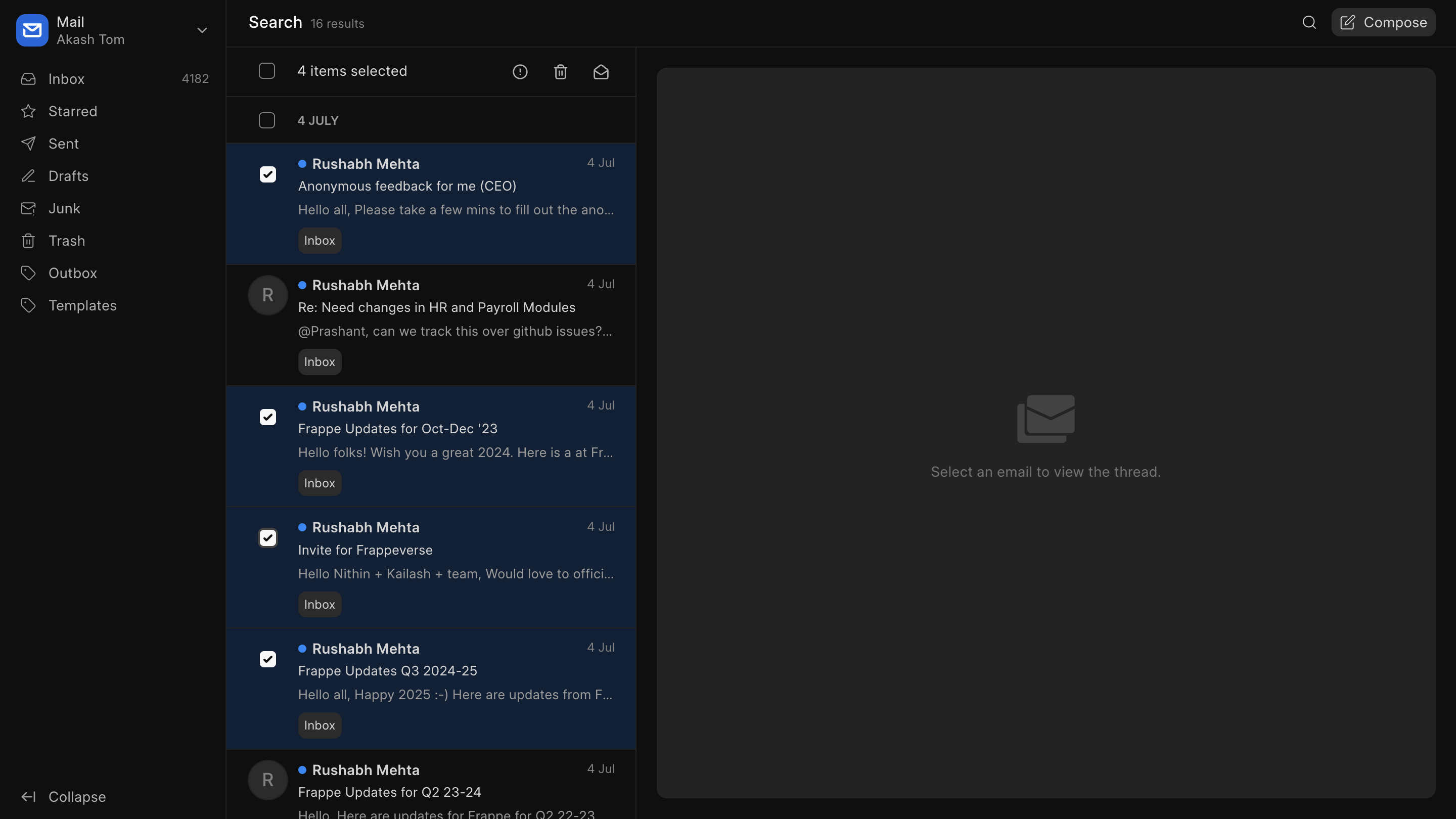Image resolution: width=1456 pixels, height=819 pixels.
Task: Open the Templates label
Action: (x=82, y=306)
